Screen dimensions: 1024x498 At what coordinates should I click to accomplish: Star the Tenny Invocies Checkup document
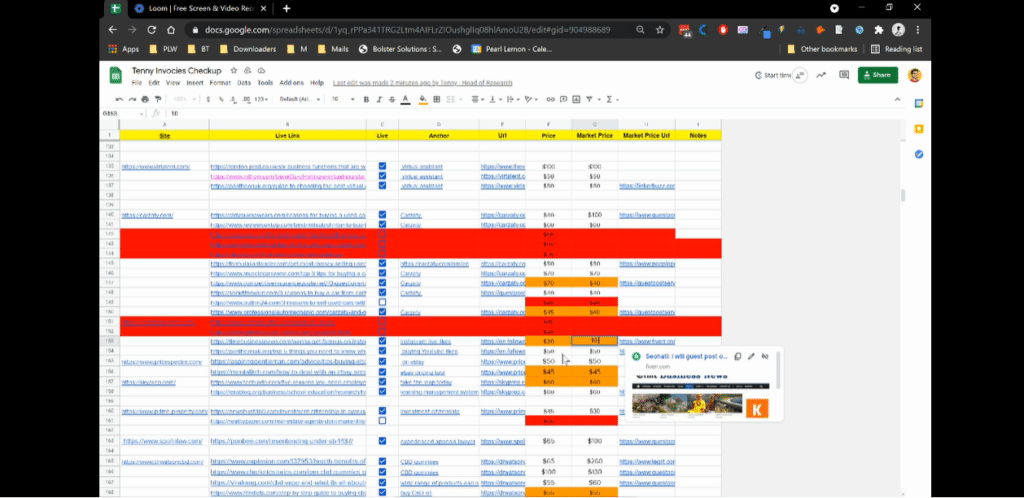234,70
